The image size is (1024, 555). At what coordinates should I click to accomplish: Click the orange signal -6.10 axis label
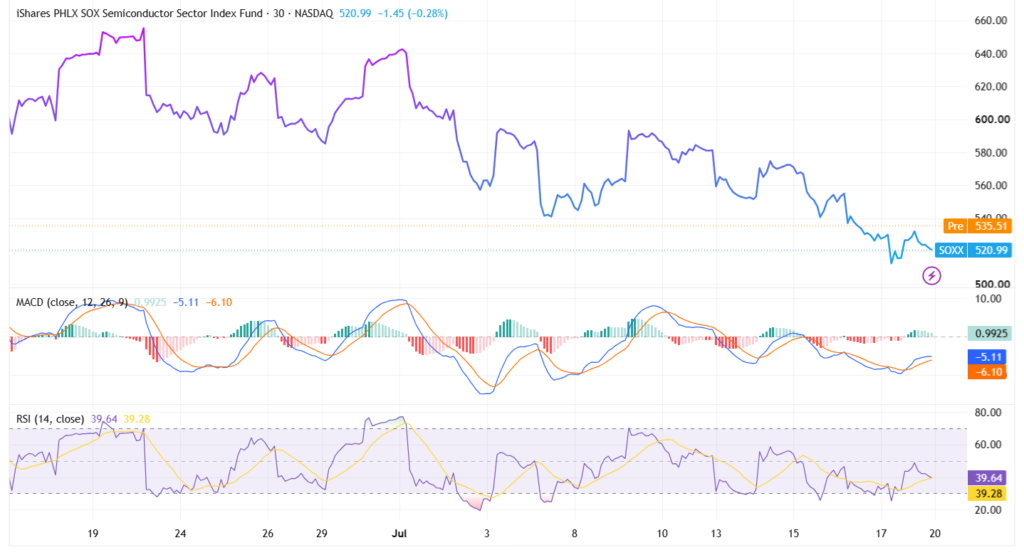(988, 372)
